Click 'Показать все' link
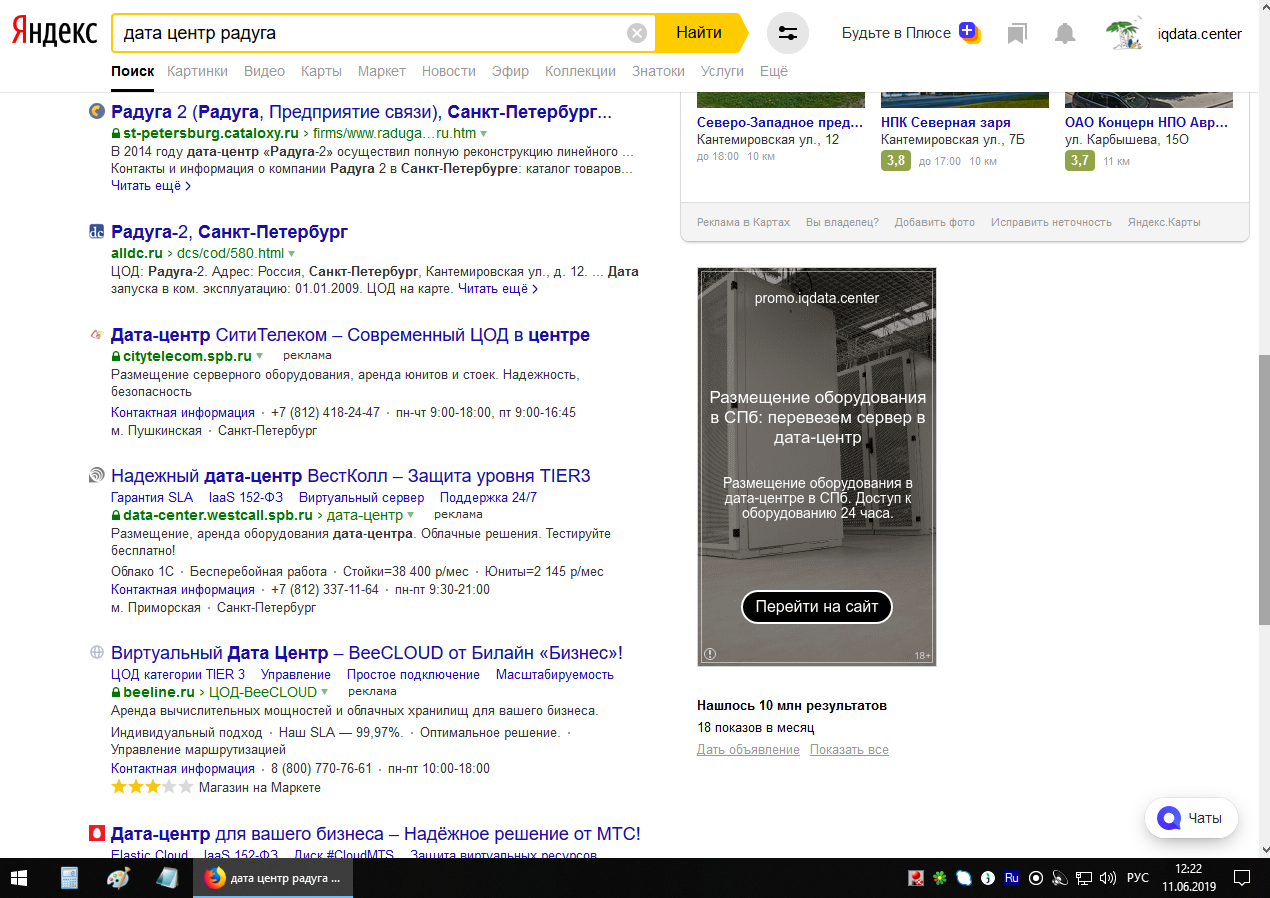1270x898 pixels. tap(849, 750)
